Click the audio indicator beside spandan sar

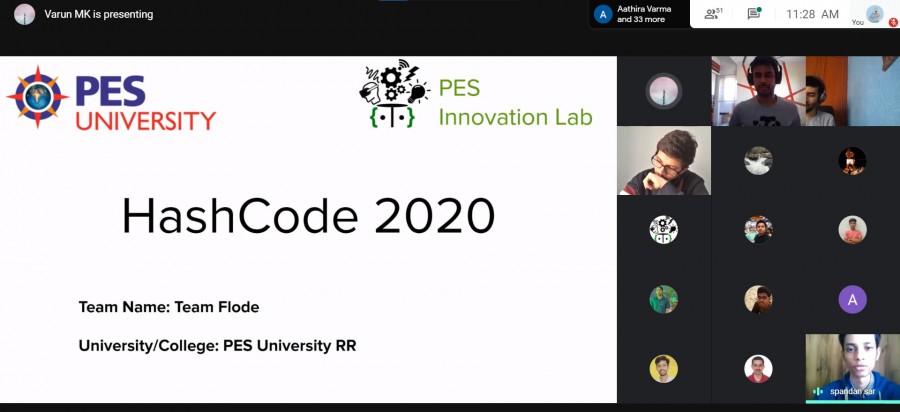pyautogui.click(x=818, y=391)
